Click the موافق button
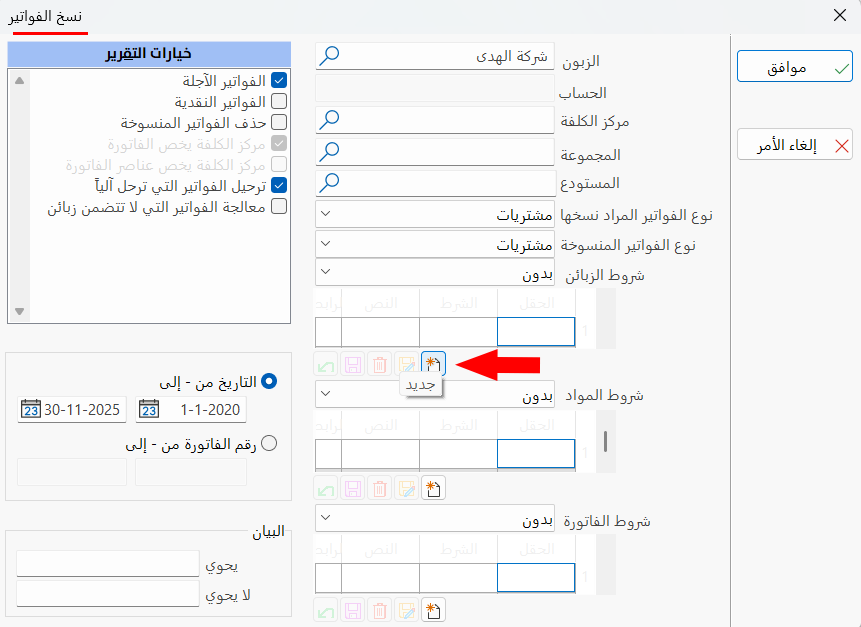Viewport: 861px width, 627px height. coord(794,66)
